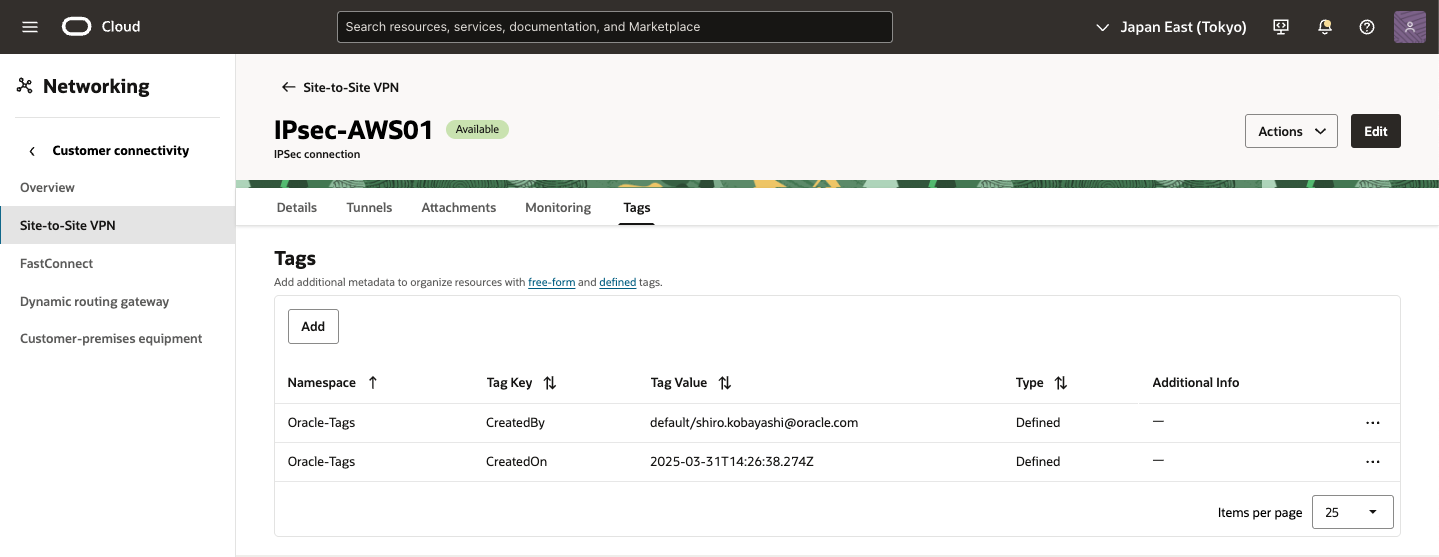Viewport: 1439px width, 557px height.
Task: Sort the Type column
Action: coord(1061,382)
